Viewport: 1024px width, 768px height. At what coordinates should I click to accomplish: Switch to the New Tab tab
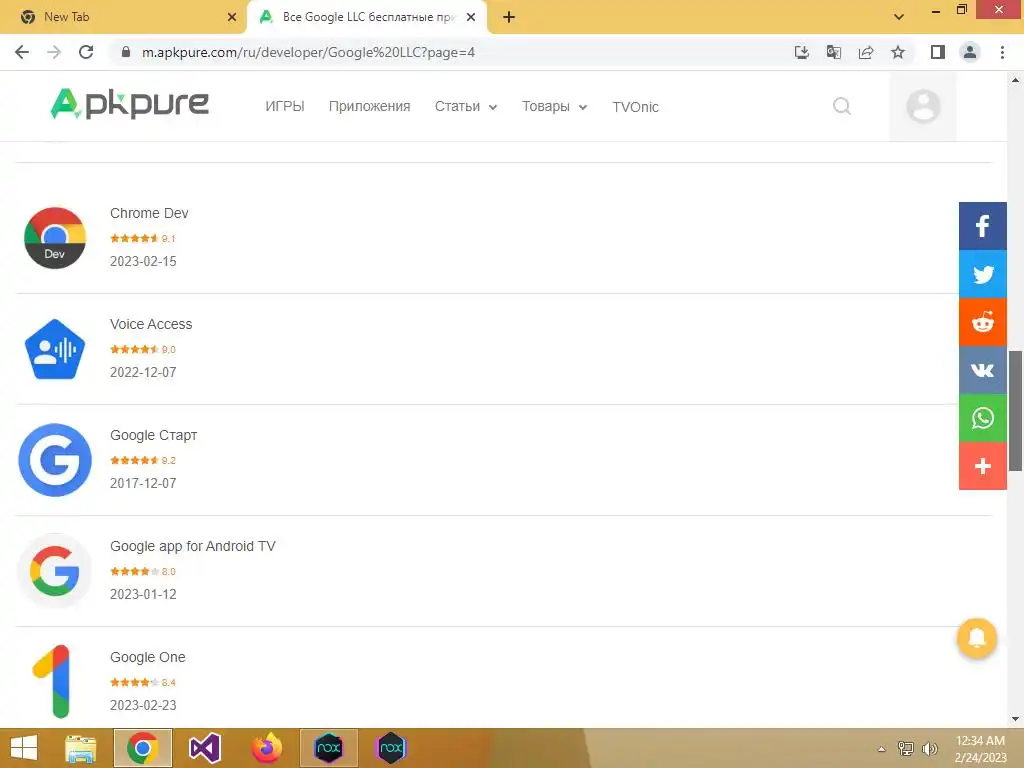click(123, 17)
